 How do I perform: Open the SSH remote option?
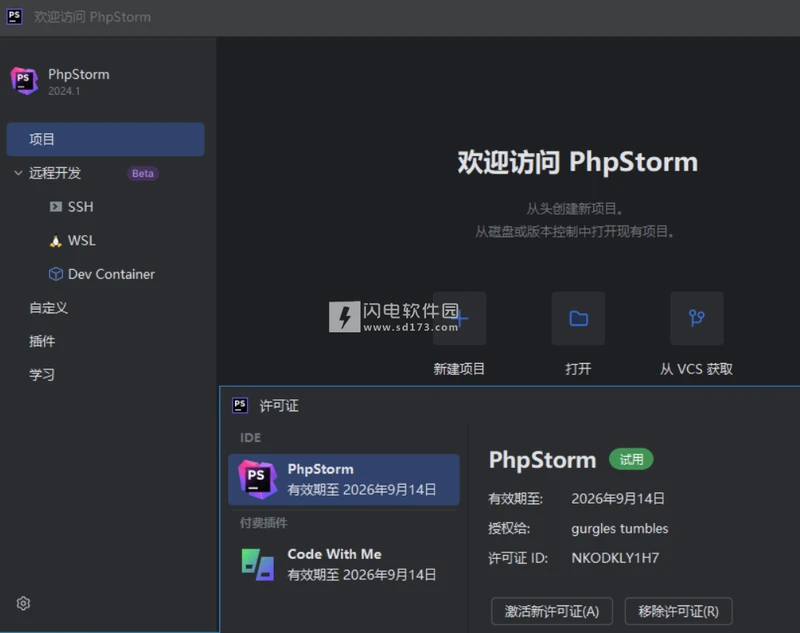point(81,207)
